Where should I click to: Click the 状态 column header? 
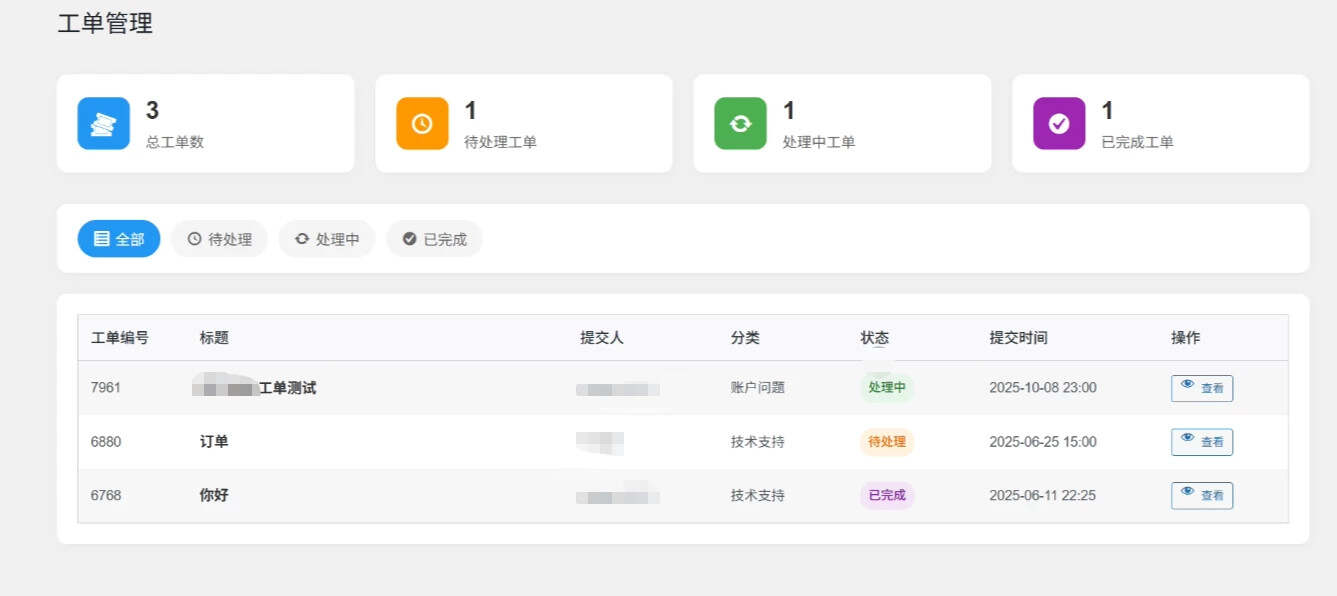874,338
